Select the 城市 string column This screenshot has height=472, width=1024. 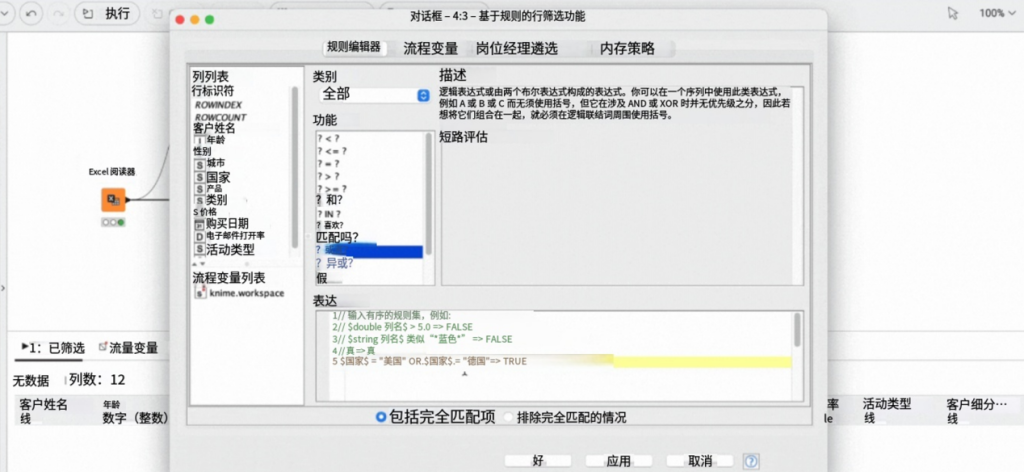(214, 163)
